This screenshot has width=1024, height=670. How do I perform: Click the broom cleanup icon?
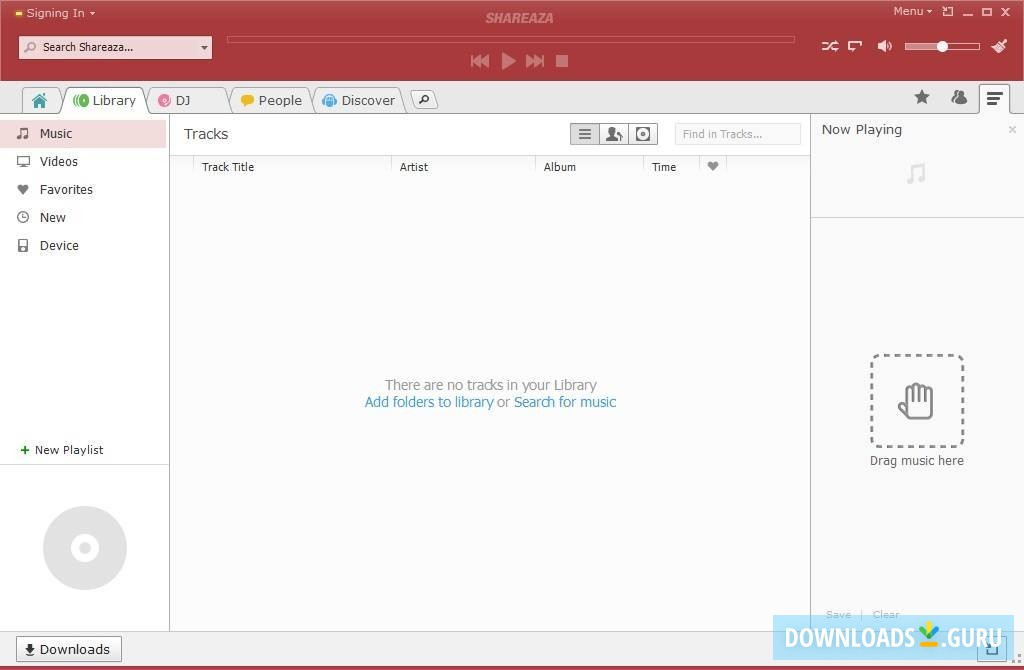(x=999, y=46)
